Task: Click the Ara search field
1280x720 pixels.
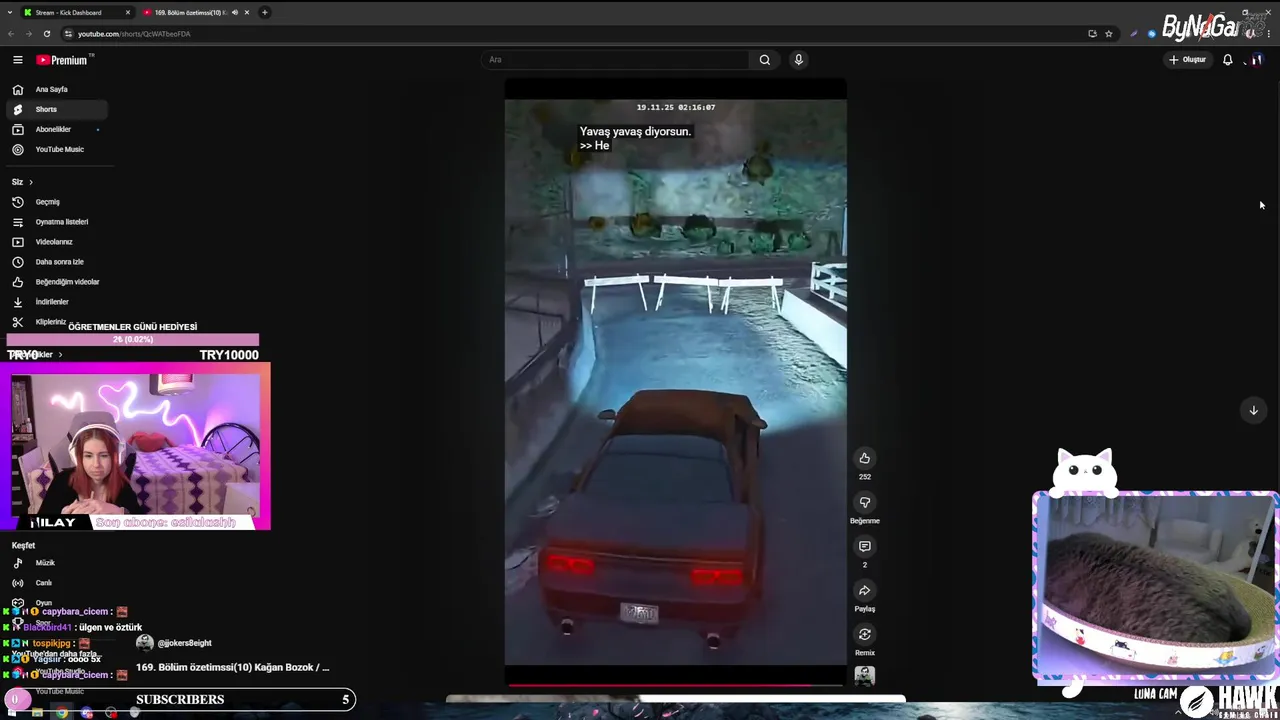Action: [615, 60]
